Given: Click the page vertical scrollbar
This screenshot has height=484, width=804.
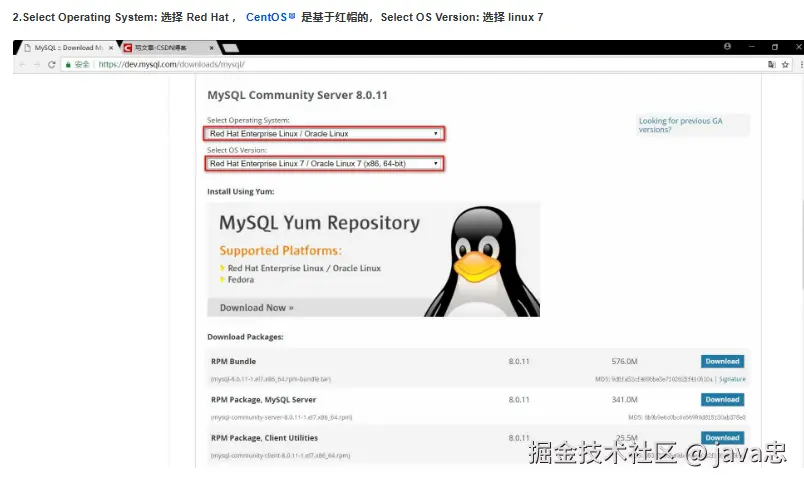Looking at the screenshot, I should (801, 246).
